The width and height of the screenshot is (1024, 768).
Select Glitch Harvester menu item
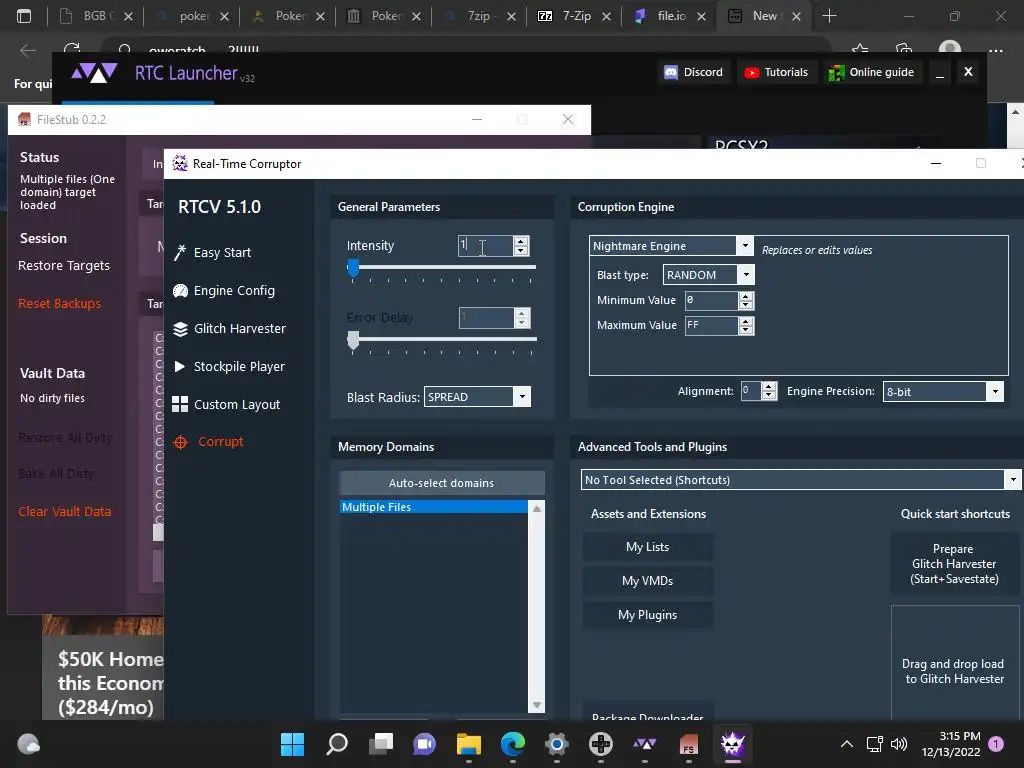[240, 328]
